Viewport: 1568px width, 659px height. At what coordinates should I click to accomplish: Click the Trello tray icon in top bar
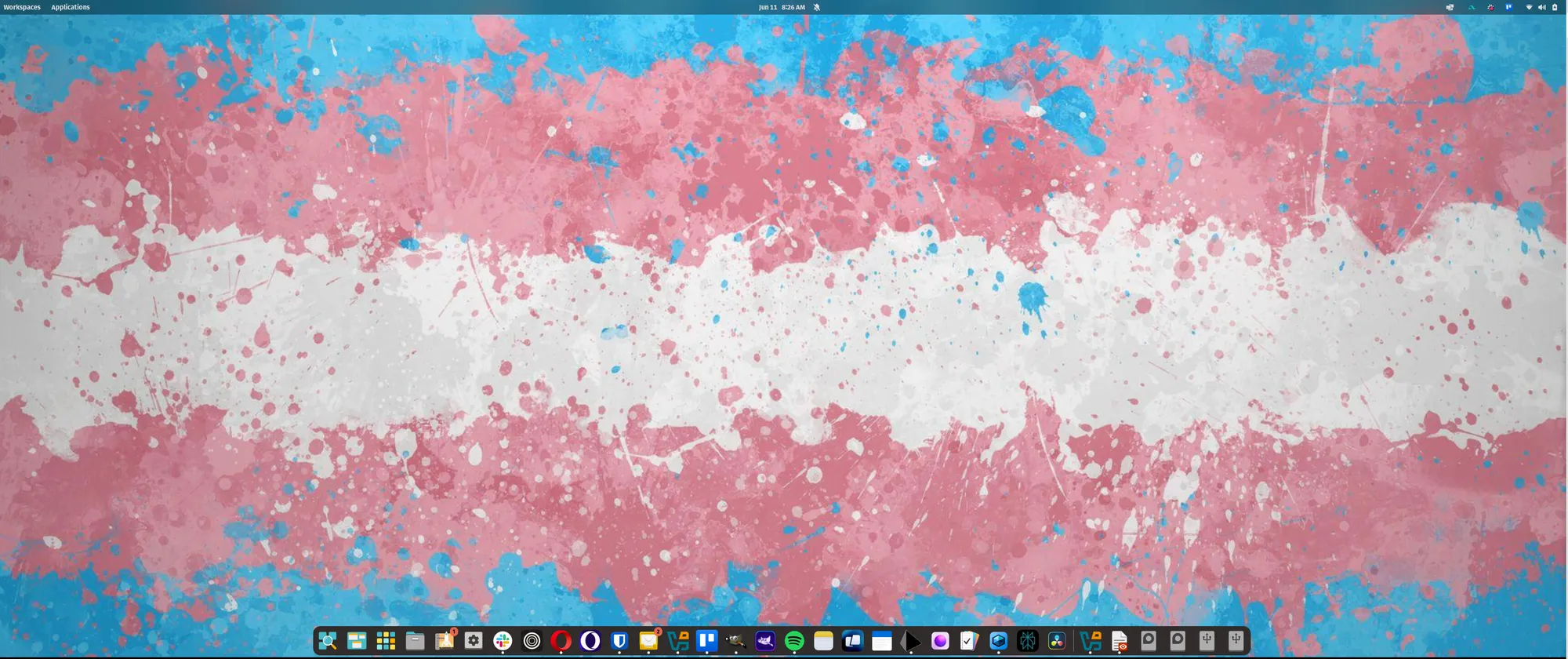[x=1508, y=7]
